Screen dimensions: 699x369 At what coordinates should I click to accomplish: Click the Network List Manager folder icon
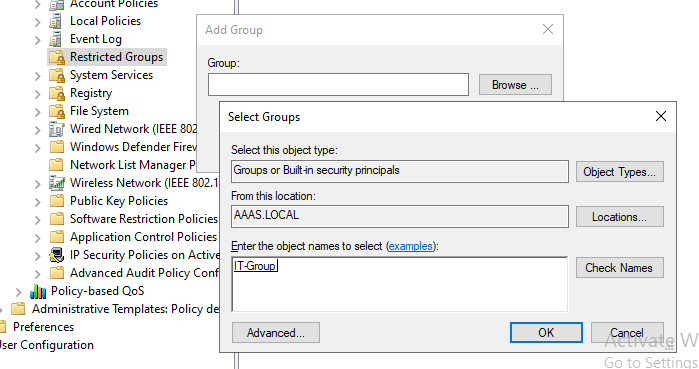pyautogui.click(x=57, y=165)
